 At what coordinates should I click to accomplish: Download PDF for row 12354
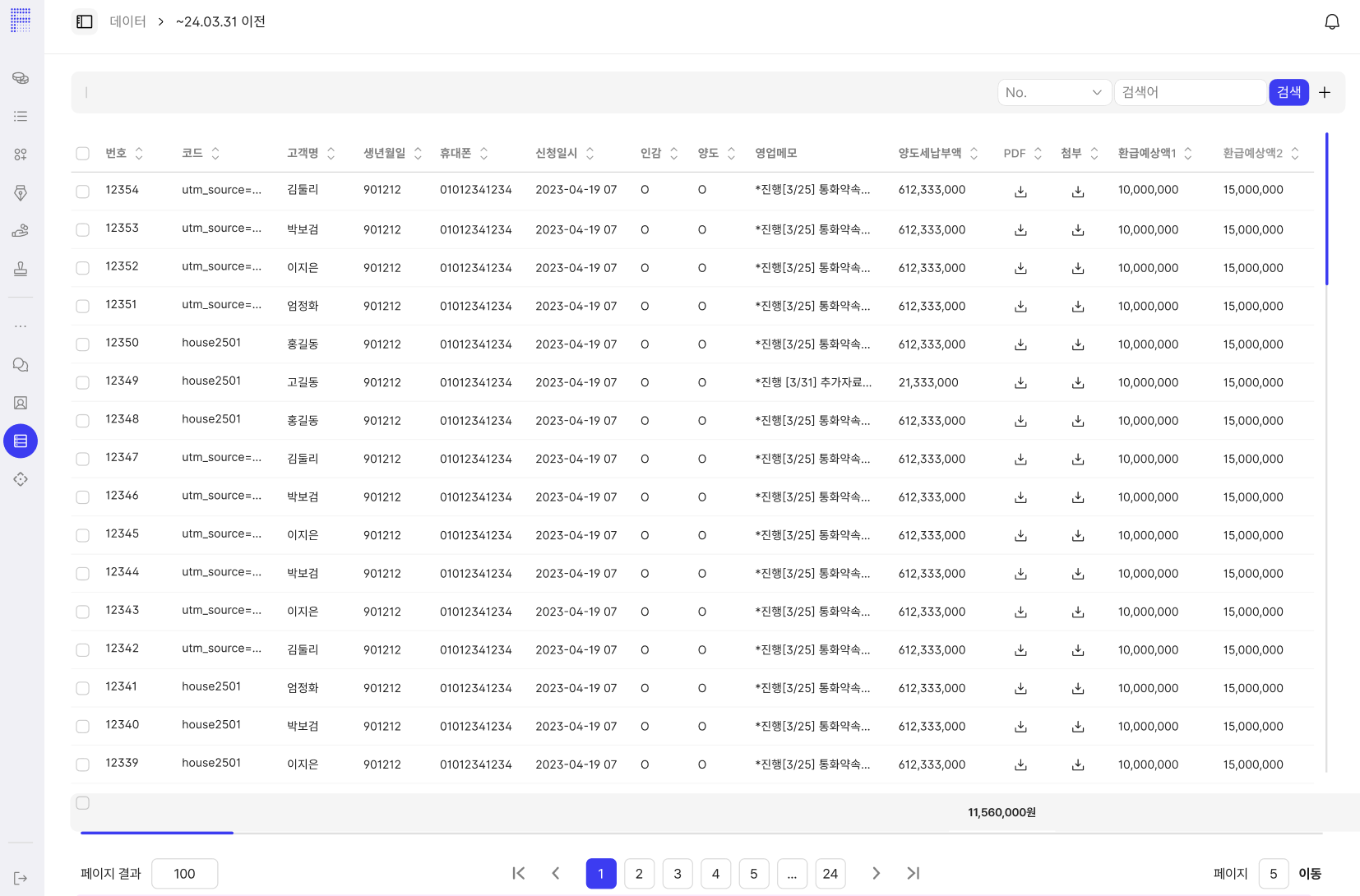1020,192
